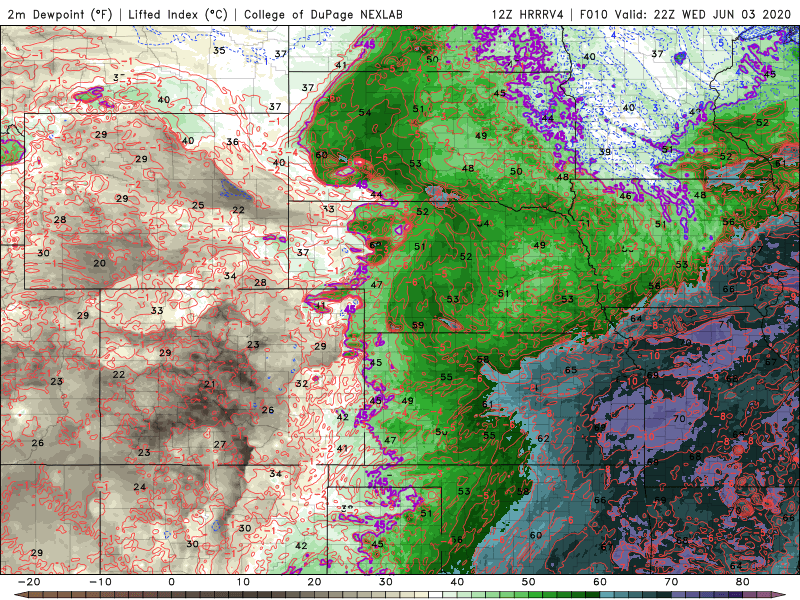Click the dewpoint value "35" on the map
Viewport: 800px width, 600px height.
[x=219, y=51]
